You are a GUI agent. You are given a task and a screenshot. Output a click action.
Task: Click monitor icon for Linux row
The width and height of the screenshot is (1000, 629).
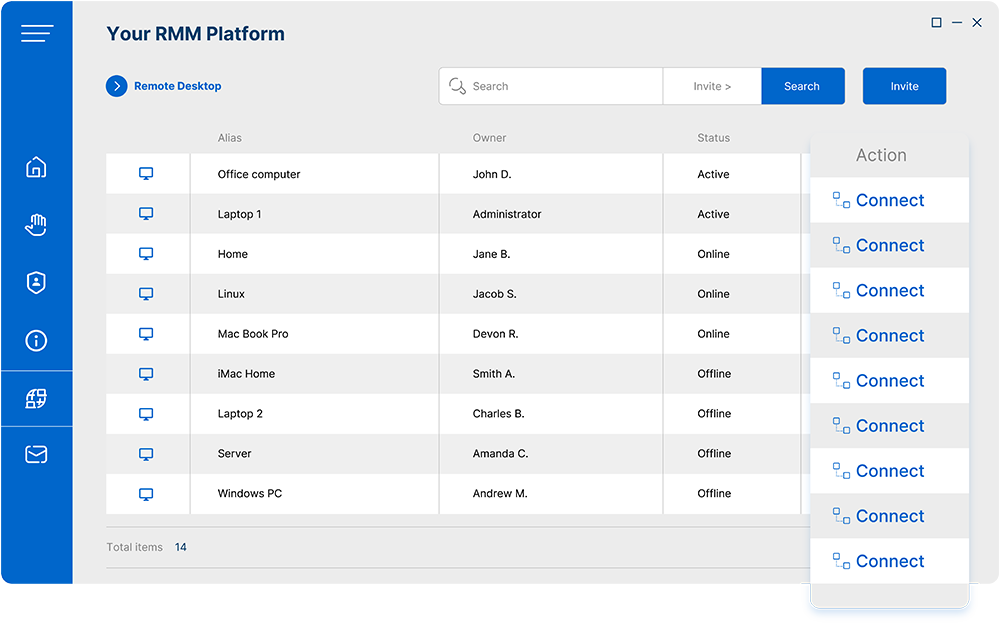pos(146,294)
